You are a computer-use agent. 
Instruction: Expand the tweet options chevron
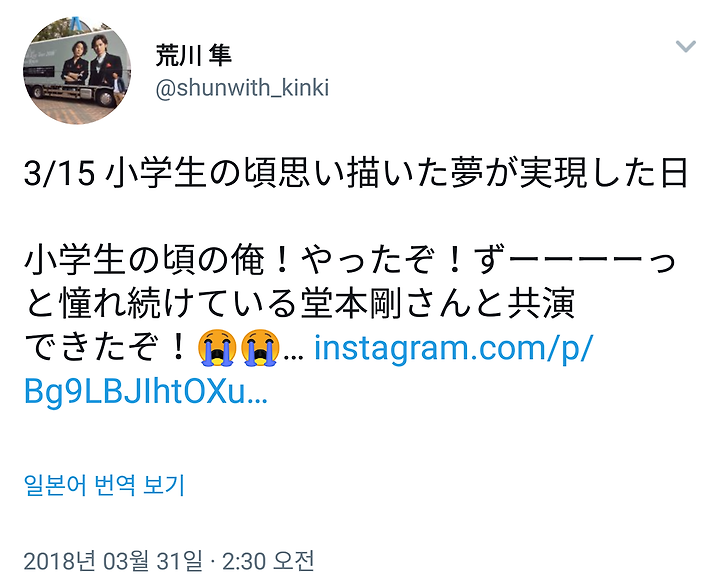[686, 46]
